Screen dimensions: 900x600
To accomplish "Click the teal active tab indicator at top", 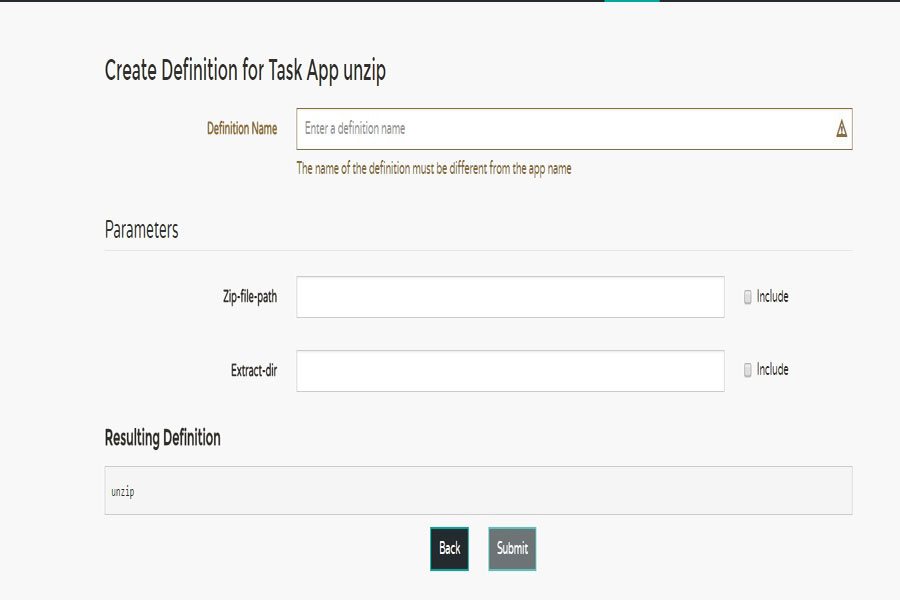I will coord(632,2).
